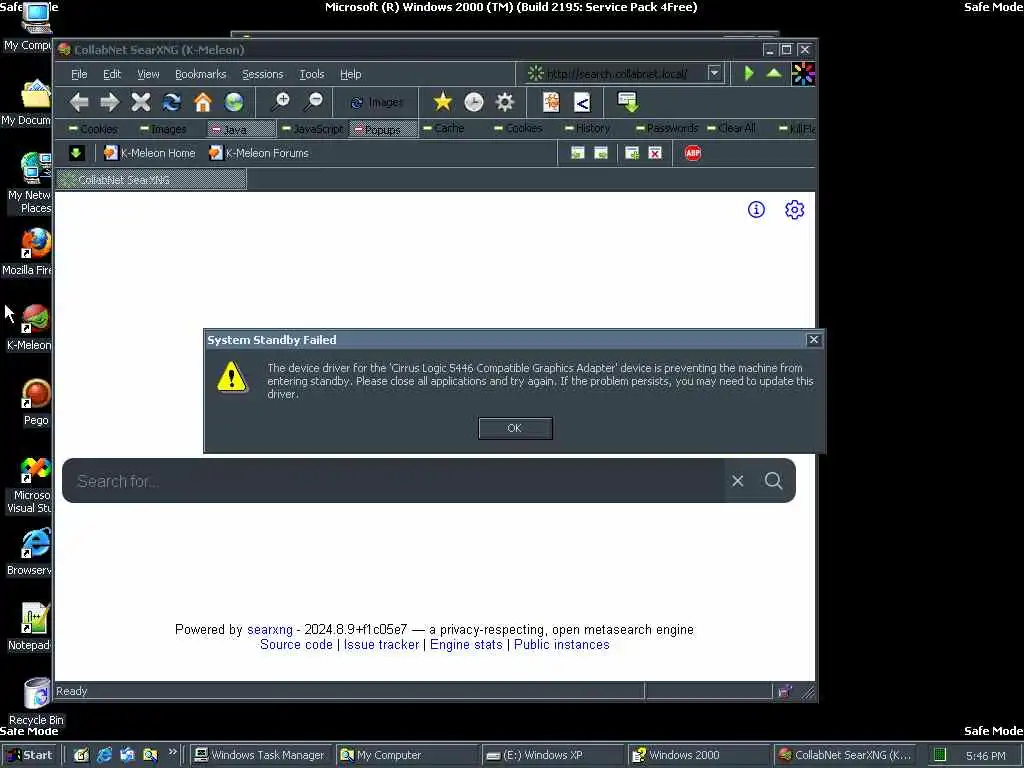Click the new tab green plus page icon

[632, 153]
